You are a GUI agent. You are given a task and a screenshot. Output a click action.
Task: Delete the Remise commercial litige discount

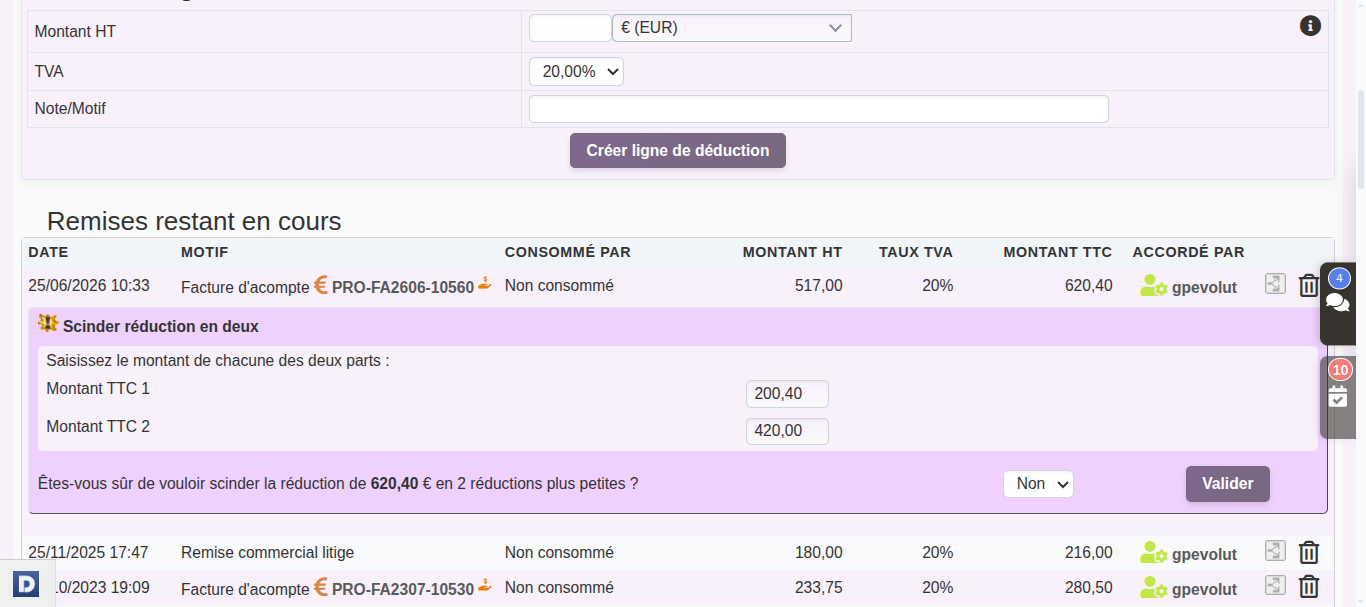point(1308,552)
